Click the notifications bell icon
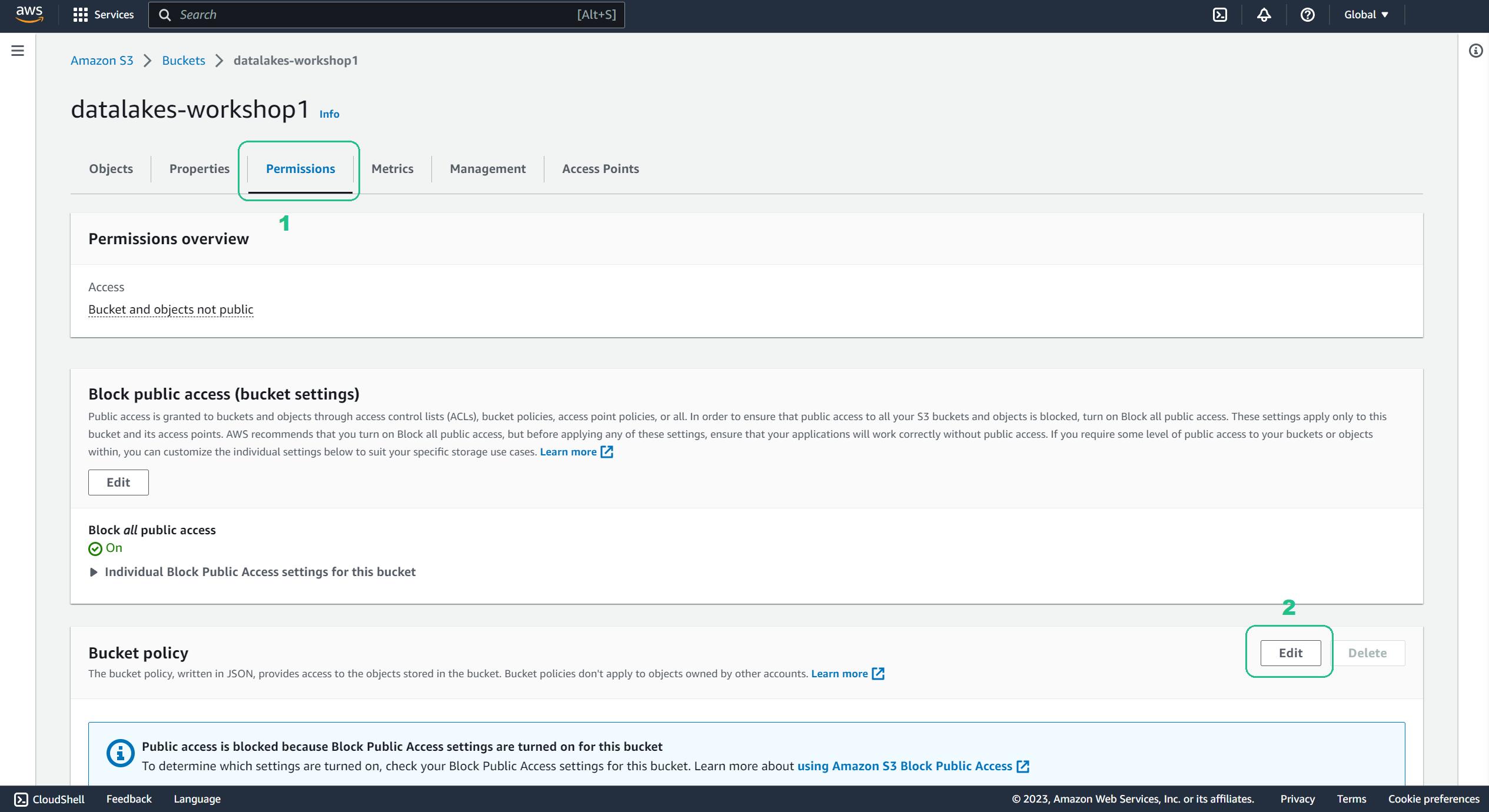1489x812 pixels. [x=1262, y=14]
